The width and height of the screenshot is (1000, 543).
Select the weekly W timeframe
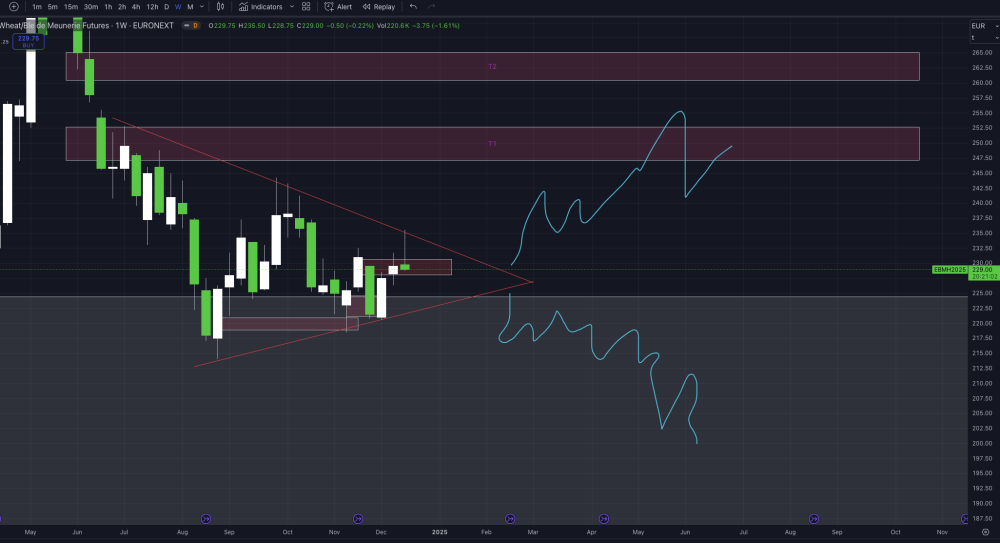(x=178, y=7)
